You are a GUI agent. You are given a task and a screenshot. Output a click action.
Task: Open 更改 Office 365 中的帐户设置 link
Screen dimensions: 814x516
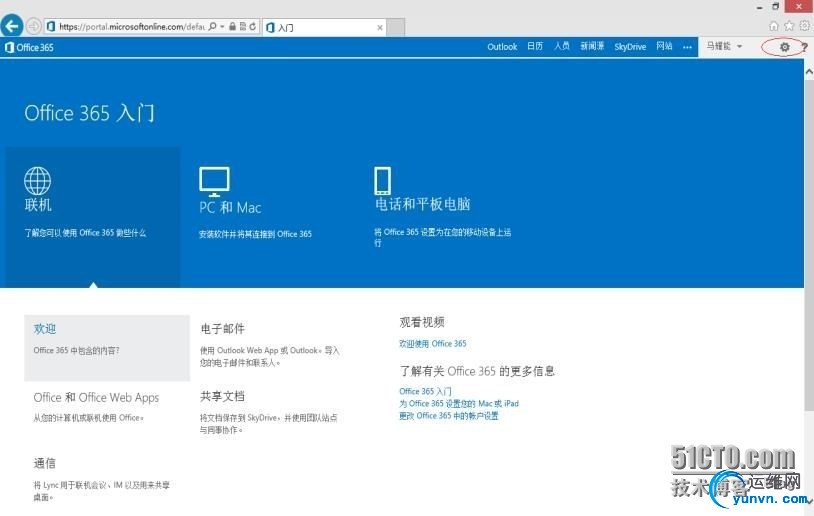449,416
